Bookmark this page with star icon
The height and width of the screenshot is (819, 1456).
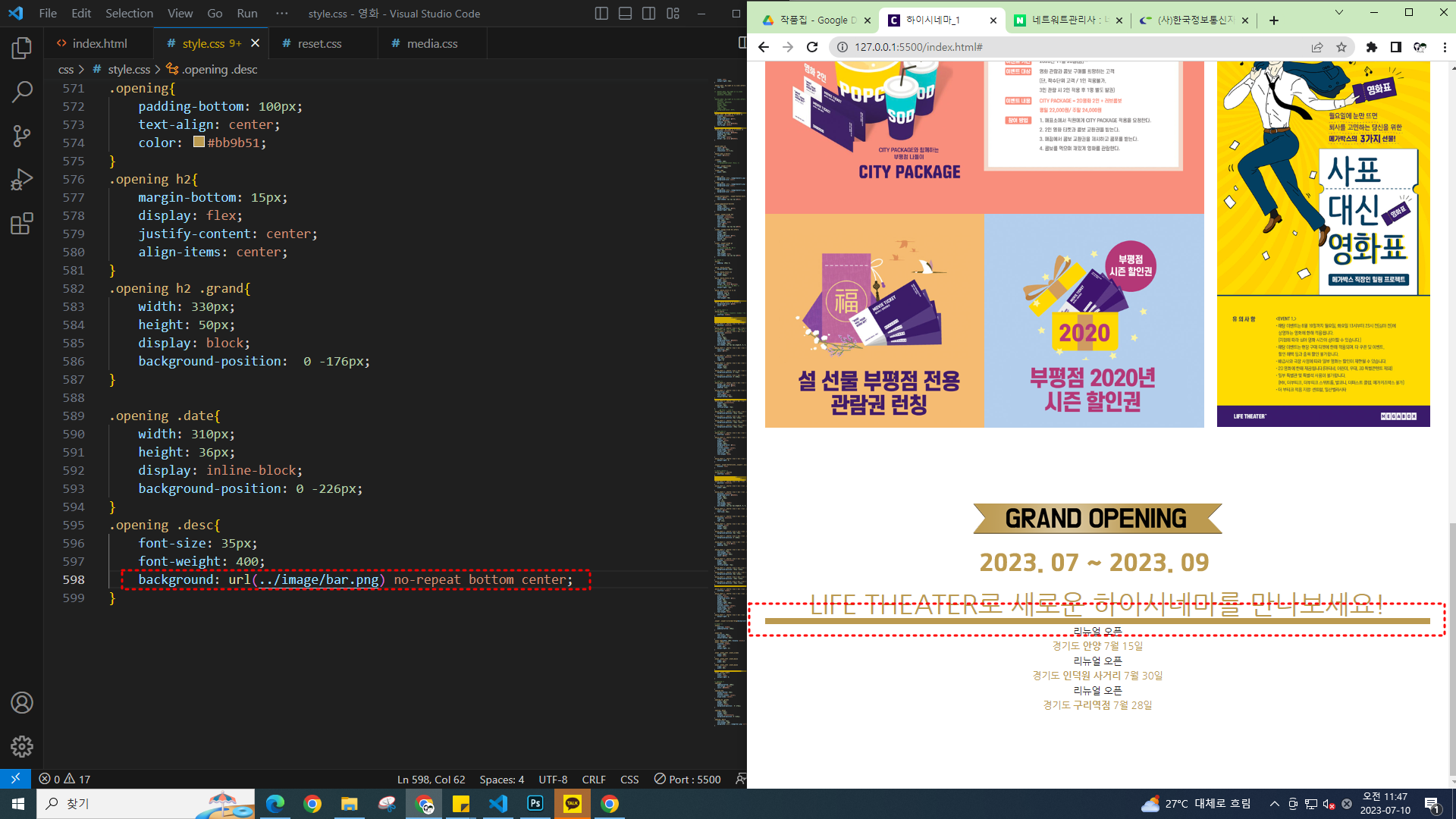(1341, 47)
